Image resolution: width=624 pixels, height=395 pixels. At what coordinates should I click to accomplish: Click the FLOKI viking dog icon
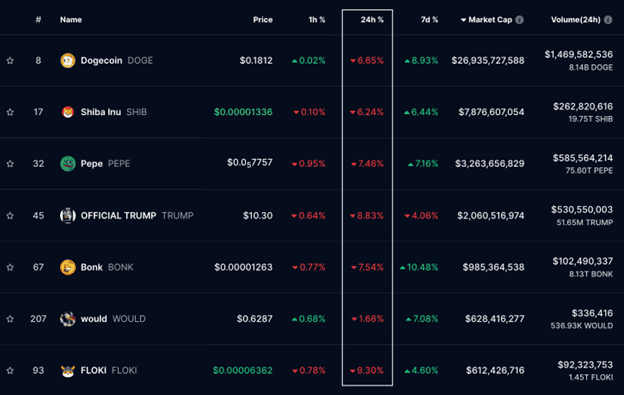click(68, 371)
